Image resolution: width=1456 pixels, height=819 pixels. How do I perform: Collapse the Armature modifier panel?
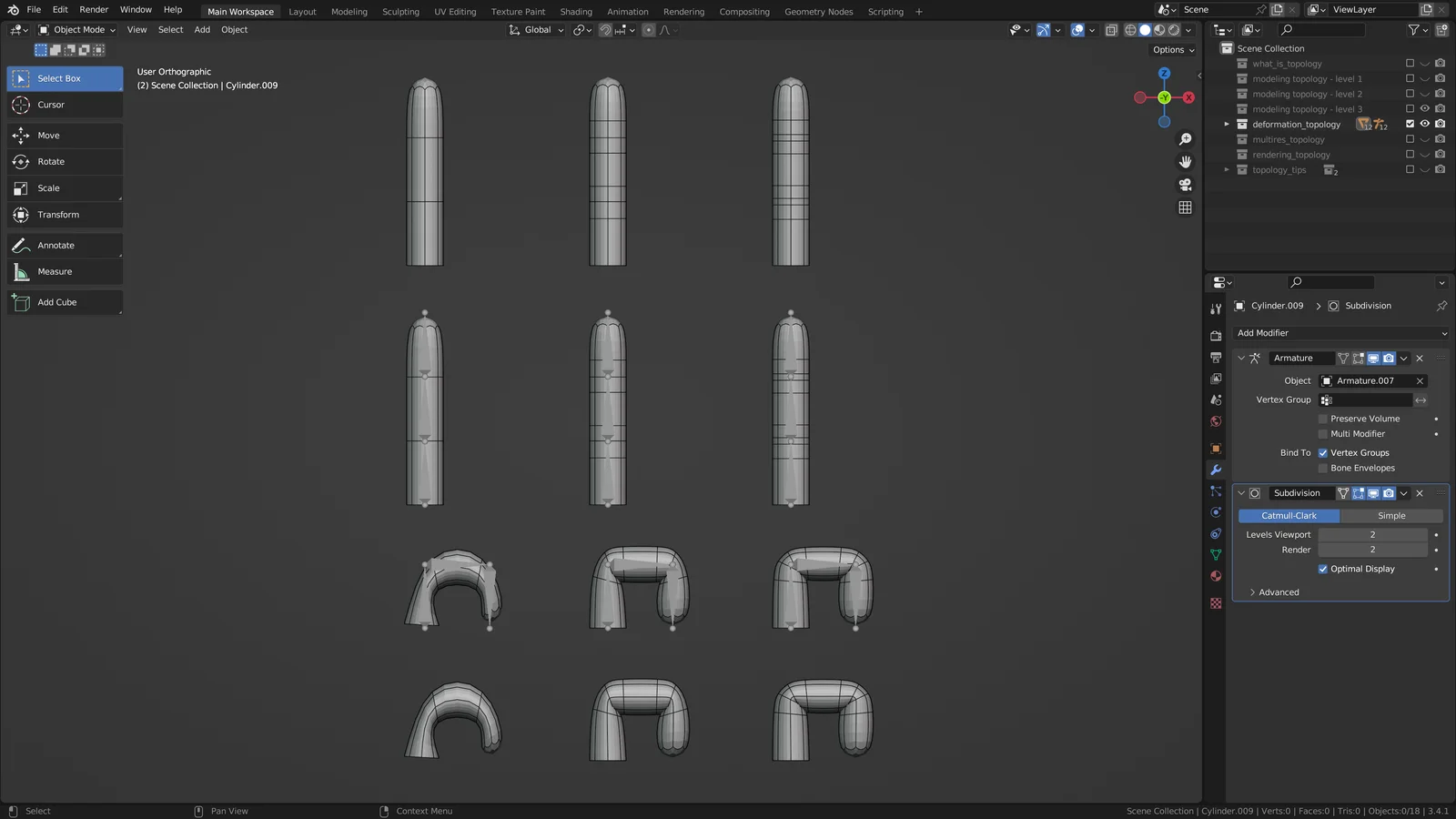click(1241, 358)
